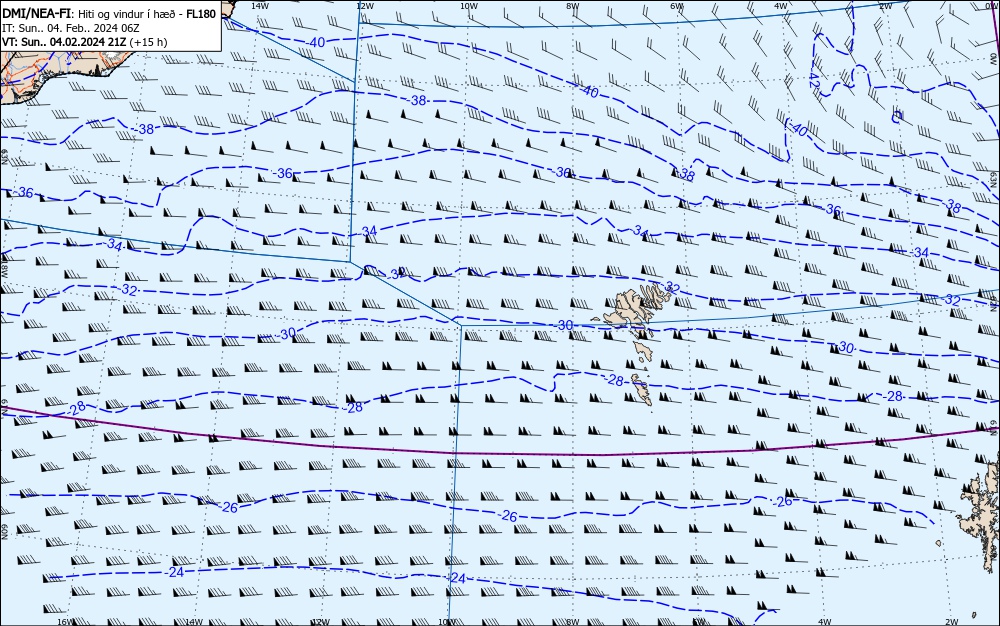
Task: Select the -30 label just west of Faroe Islands
Action: point(564,325)
